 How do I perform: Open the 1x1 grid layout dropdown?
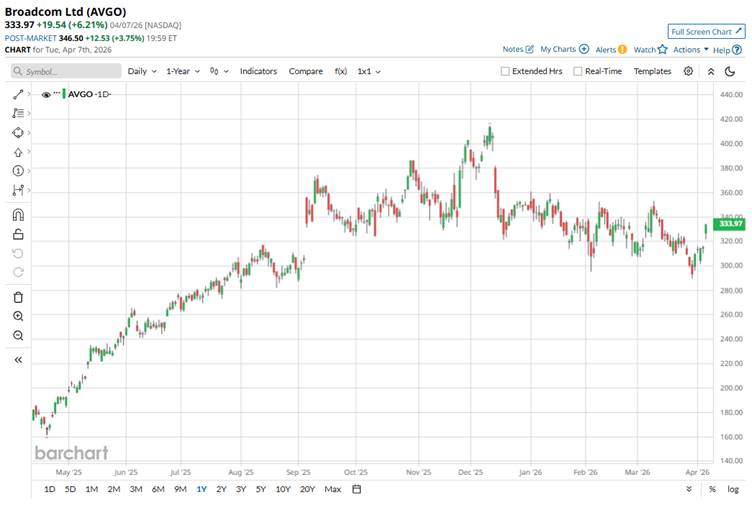coord(369,71)
